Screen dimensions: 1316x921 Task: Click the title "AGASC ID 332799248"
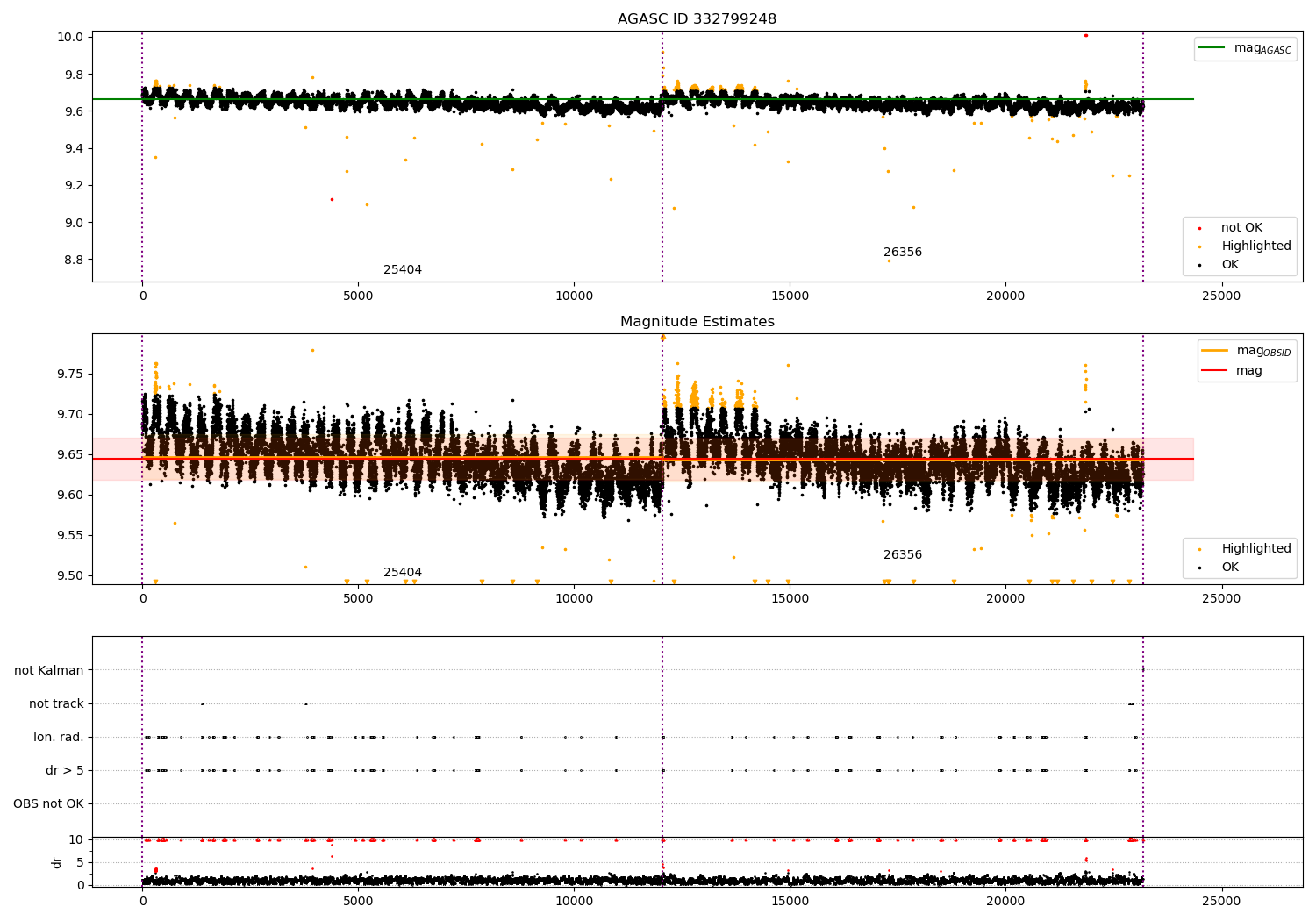[x=697, y=19]
